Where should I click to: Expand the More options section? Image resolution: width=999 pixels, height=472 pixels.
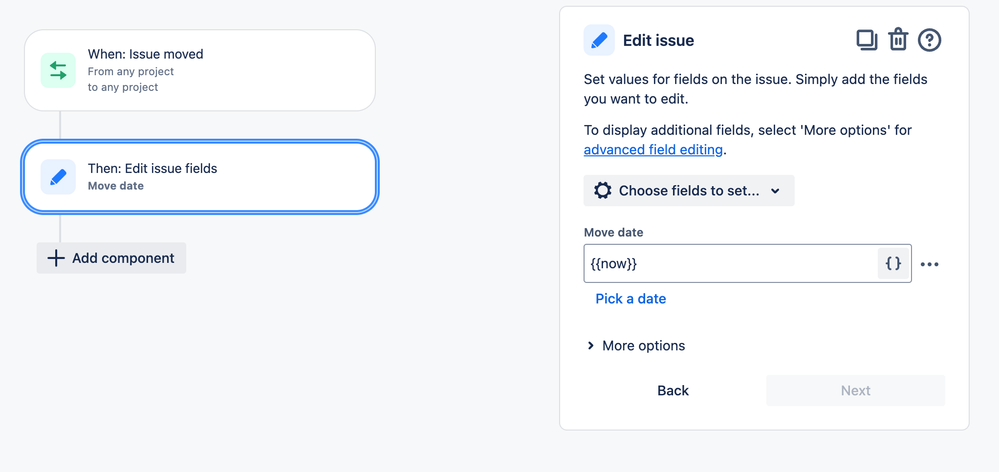click(x=636, y=346)
